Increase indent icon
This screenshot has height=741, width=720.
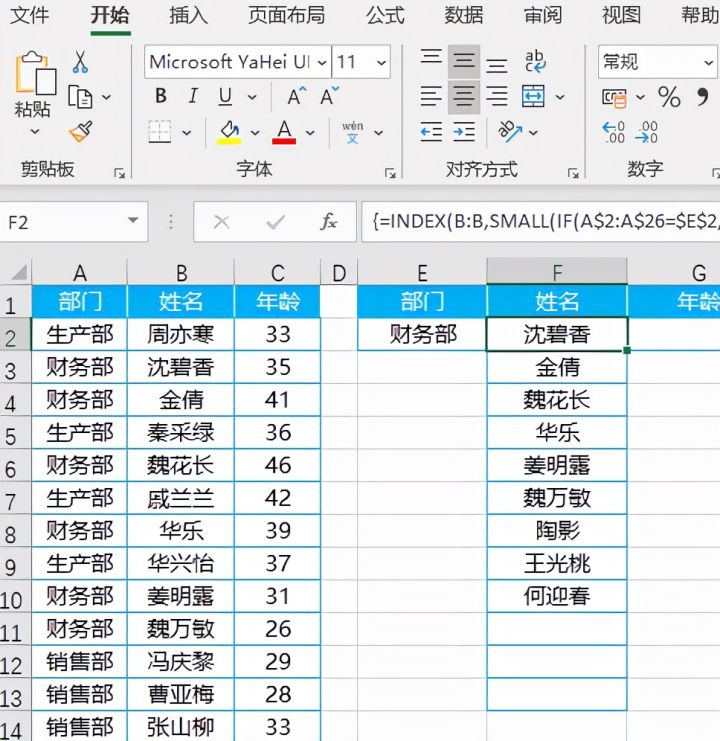click(464, 132)
